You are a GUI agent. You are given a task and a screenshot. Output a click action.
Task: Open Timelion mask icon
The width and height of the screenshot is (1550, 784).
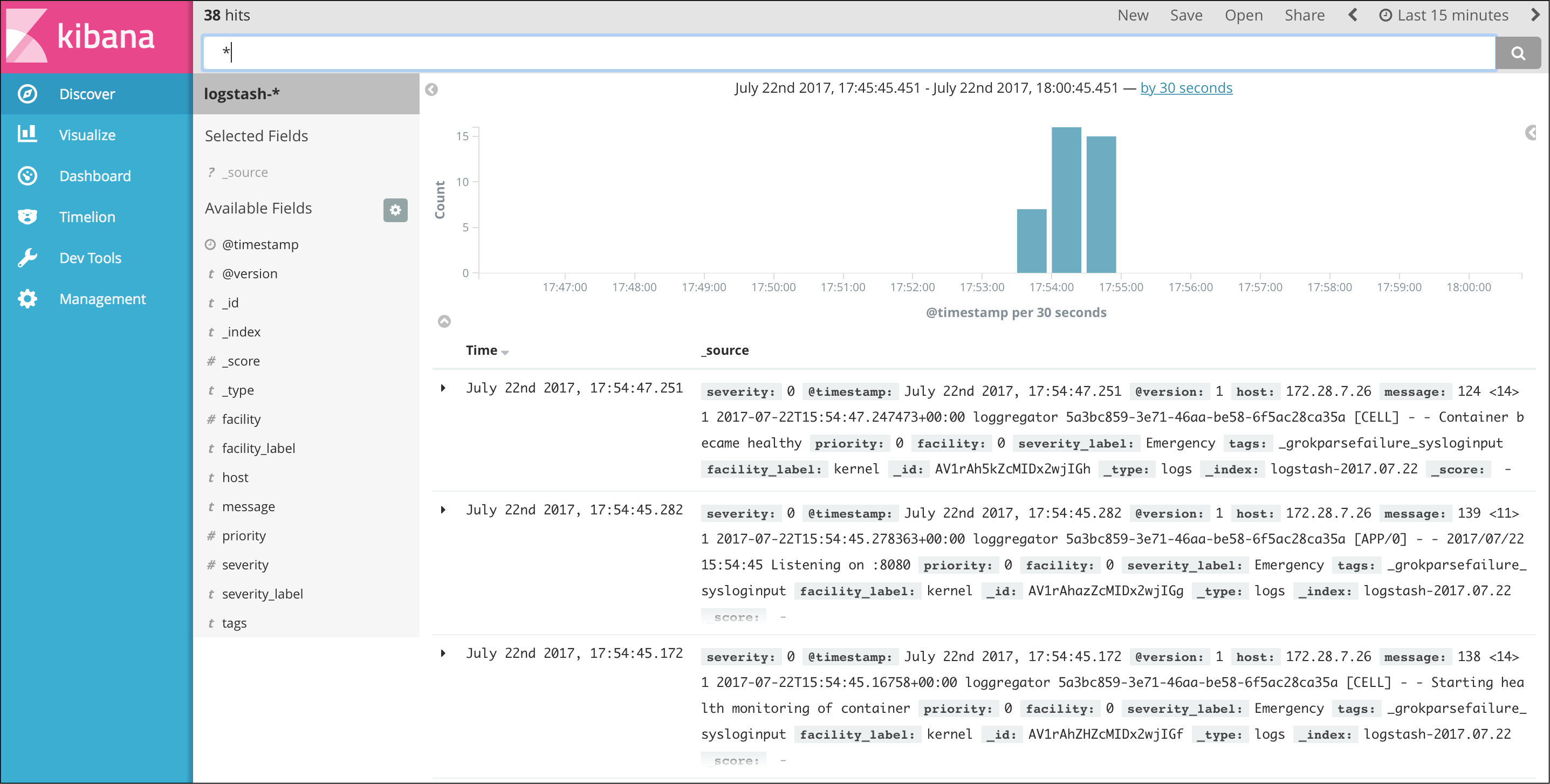[x=28, y=217]
